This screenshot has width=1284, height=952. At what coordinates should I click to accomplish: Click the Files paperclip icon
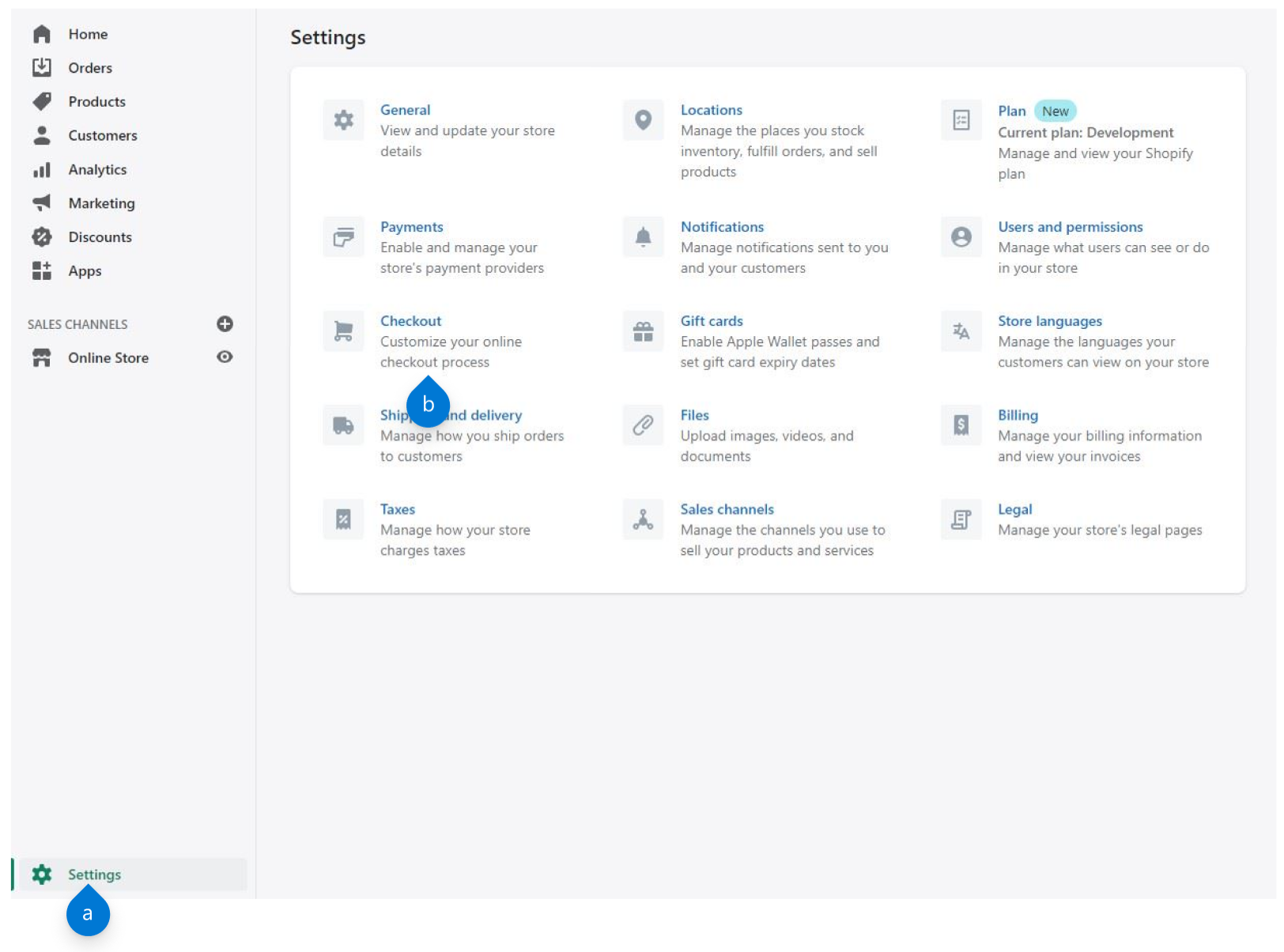click(x=644, y=425)
